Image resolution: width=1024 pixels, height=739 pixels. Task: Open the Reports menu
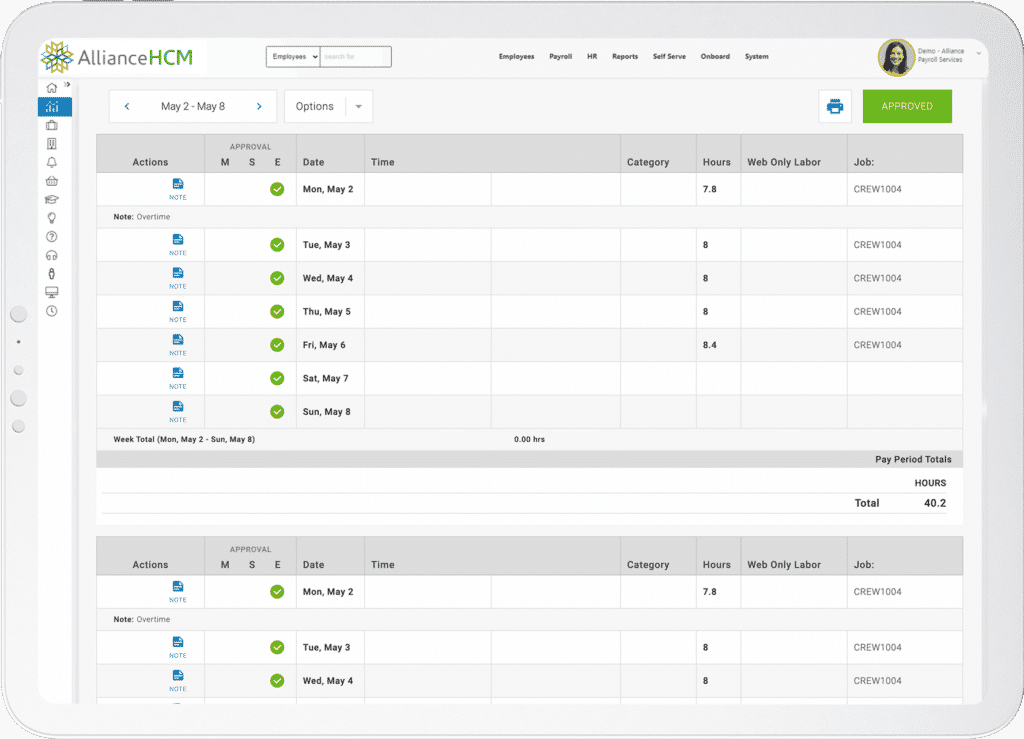tap(624, 57)
